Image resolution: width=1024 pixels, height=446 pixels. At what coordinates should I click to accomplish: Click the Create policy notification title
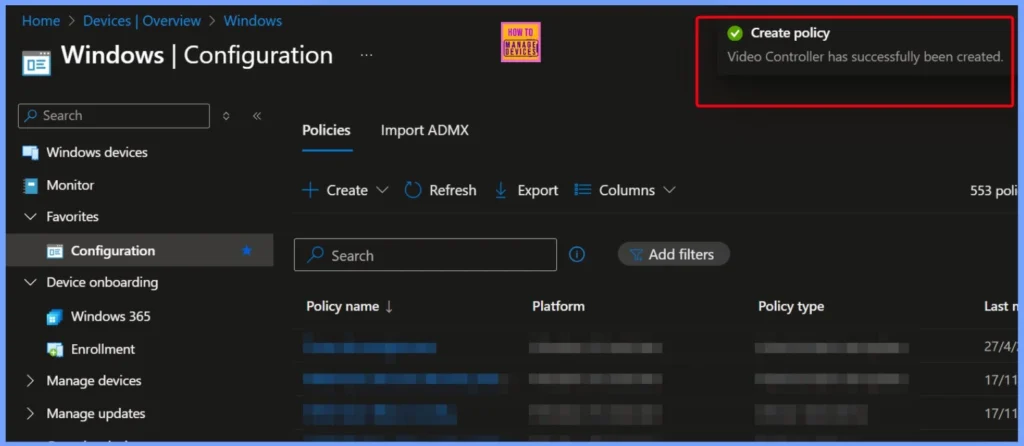(790, 33)
